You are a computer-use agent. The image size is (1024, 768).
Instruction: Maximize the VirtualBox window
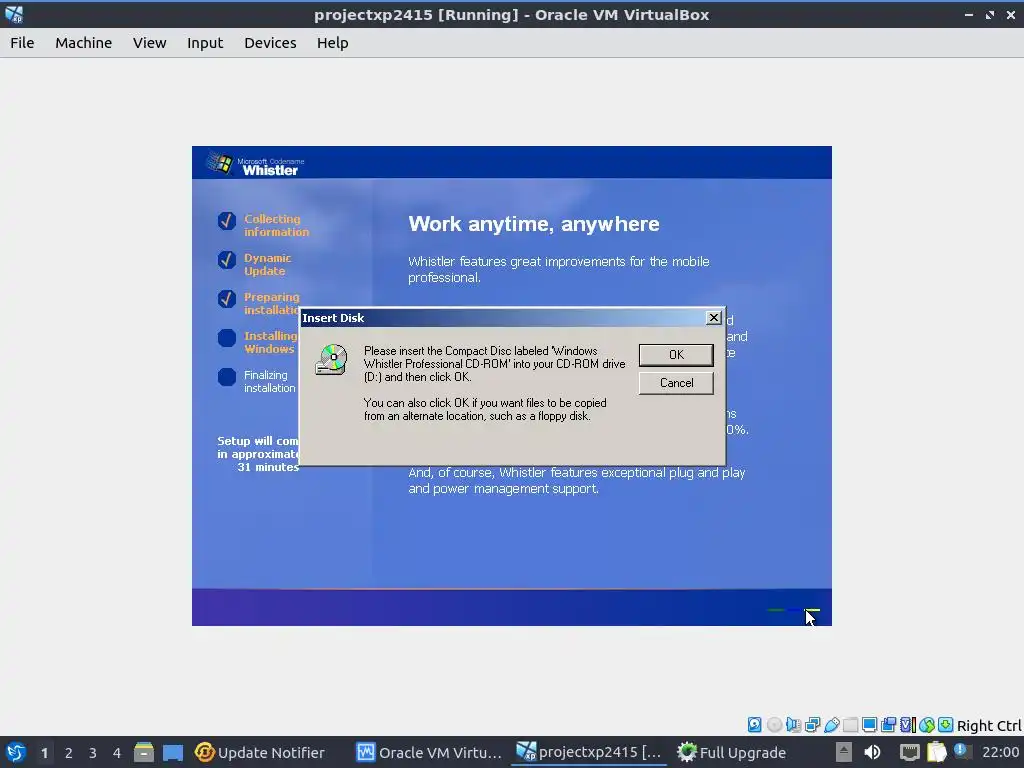[990, 14]
